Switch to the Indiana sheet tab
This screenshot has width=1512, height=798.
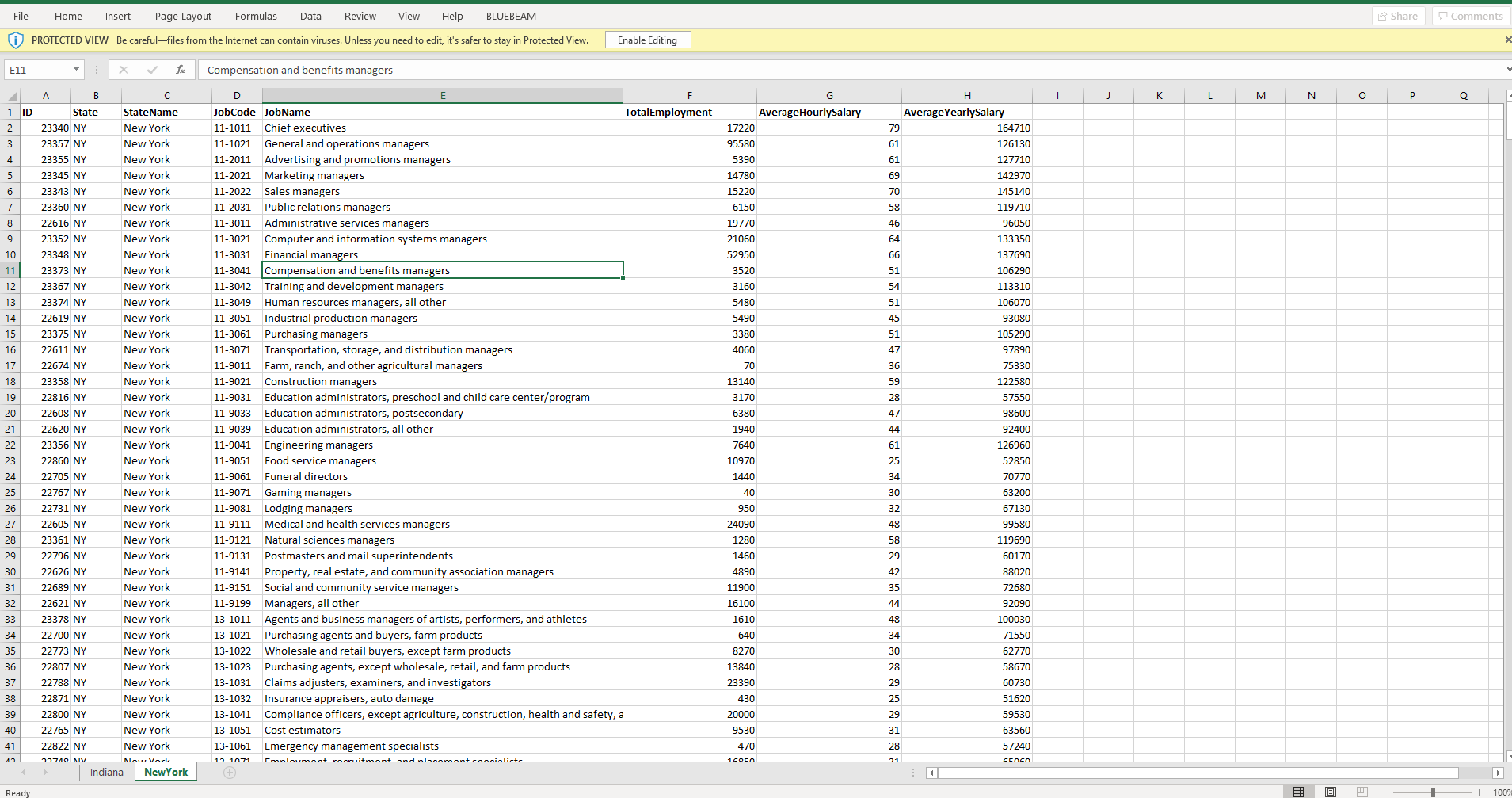pos(107,773)
